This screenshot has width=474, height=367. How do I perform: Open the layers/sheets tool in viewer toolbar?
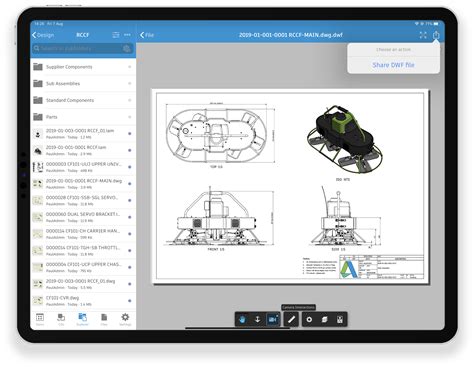click(324, 319)
